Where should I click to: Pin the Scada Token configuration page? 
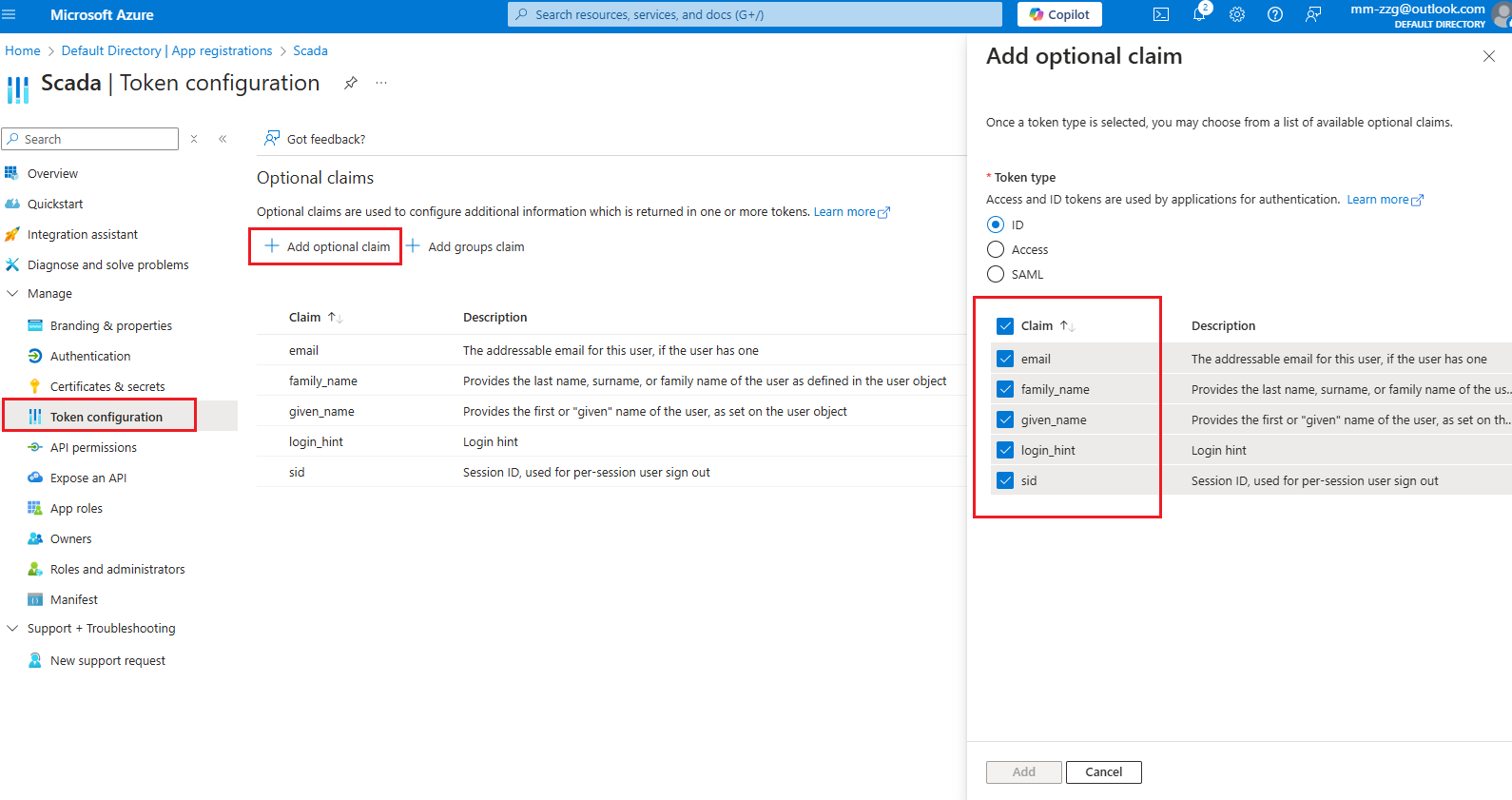(x=351, y=83)
